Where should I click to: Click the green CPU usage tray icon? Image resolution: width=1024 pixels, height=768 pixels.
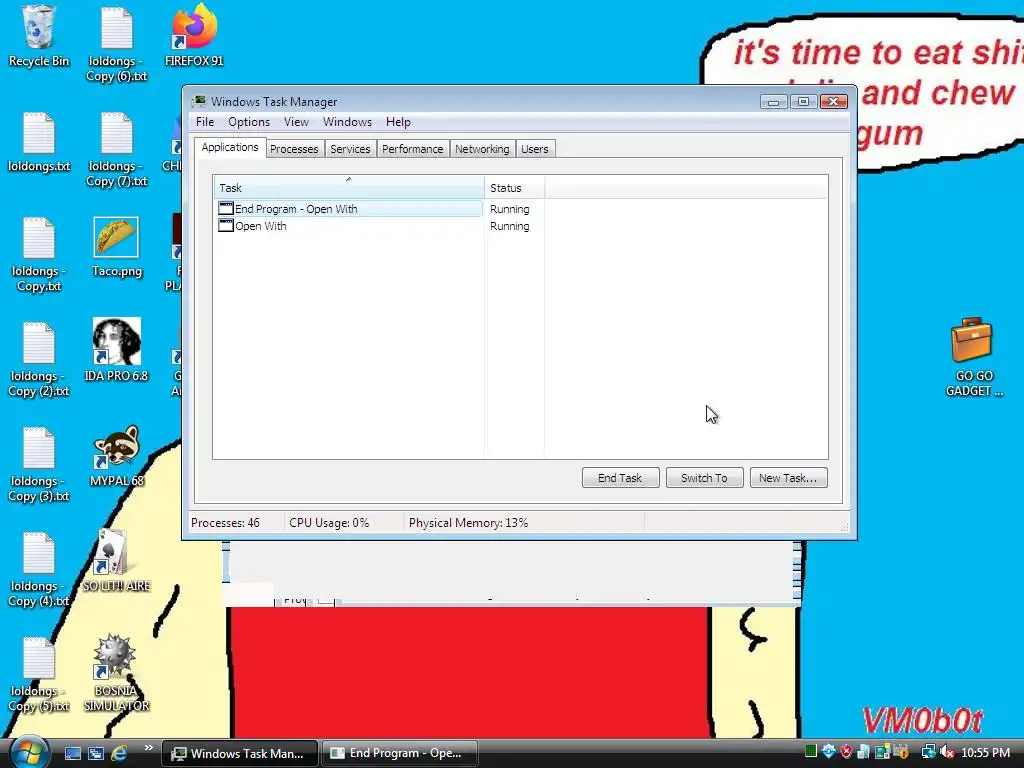811,751
